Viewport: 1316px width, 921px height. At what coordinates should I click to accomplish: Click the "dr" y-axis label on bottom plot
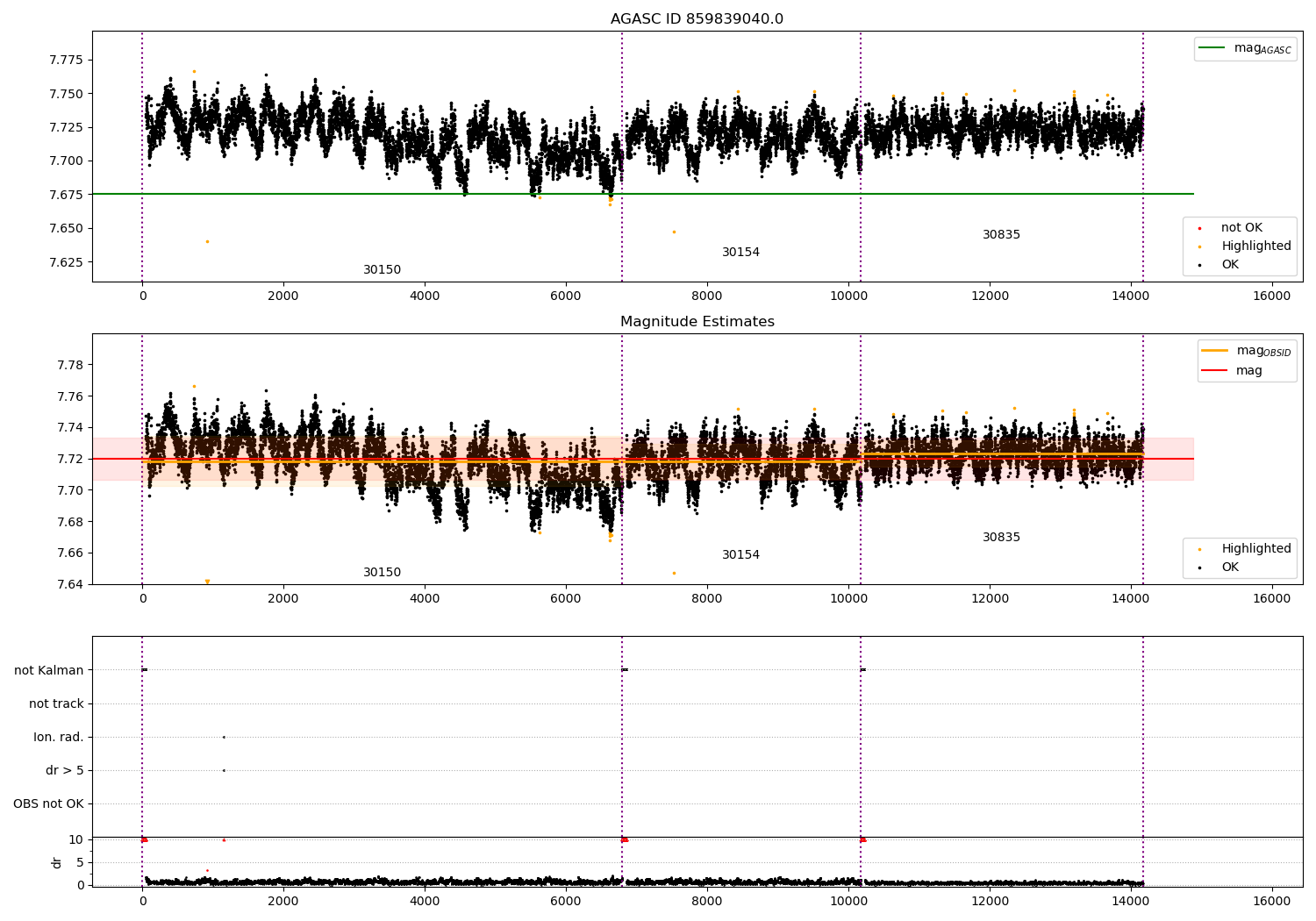pos(57,862)
